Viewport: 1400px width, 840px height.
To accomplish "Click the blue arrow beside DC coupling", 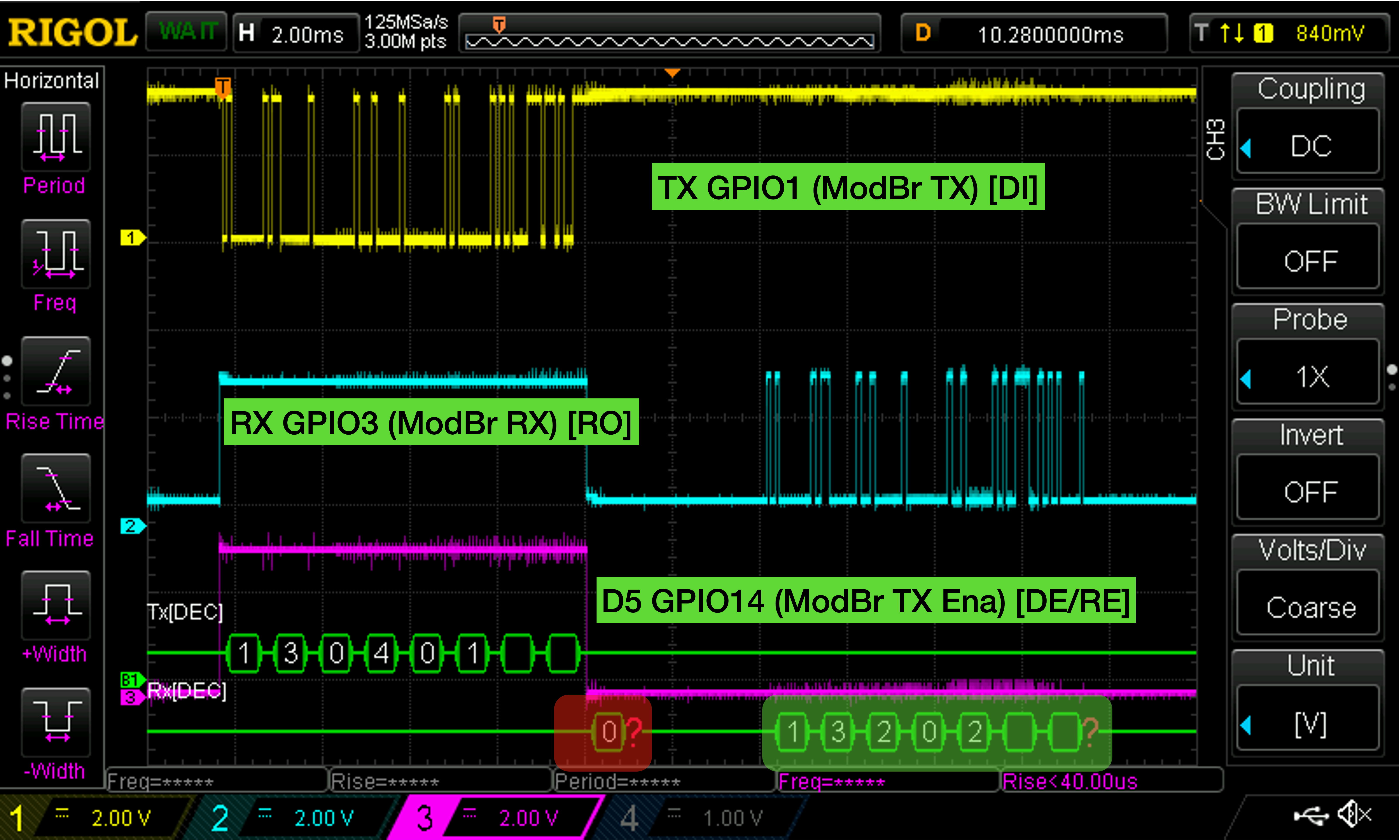I will [1245, 148].
